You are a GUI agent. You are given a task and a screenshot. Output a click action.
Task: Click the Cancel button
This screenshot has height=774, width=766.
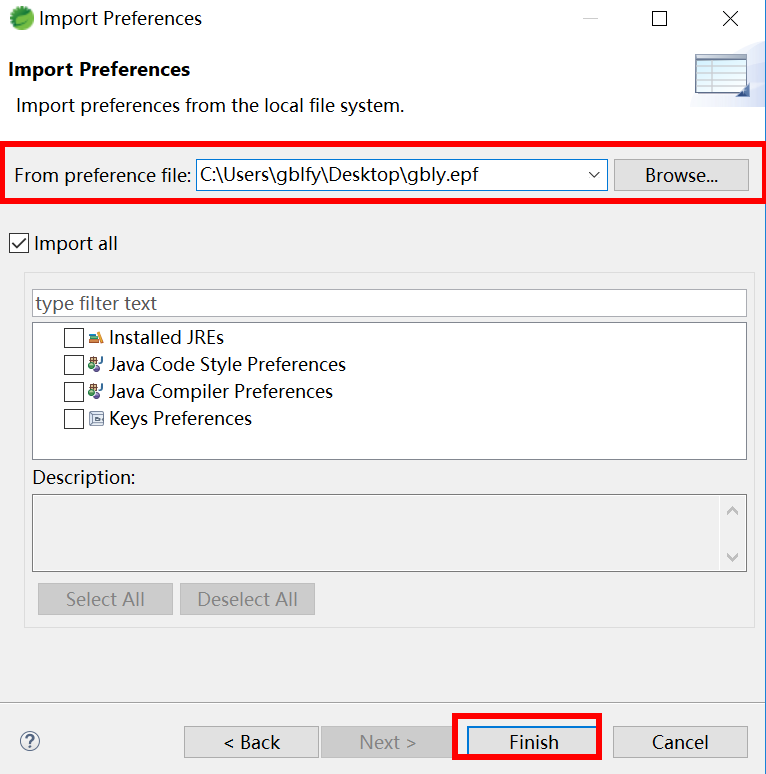coord(680,742)
